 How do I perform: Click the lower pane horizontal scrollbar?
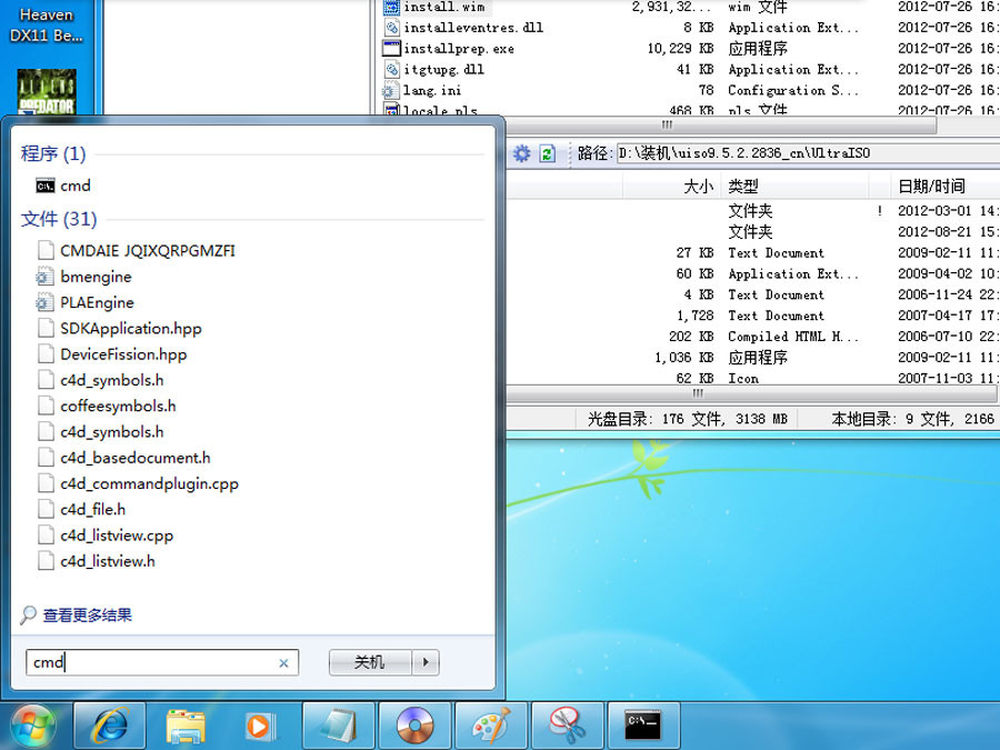click(x=753, y=393)
